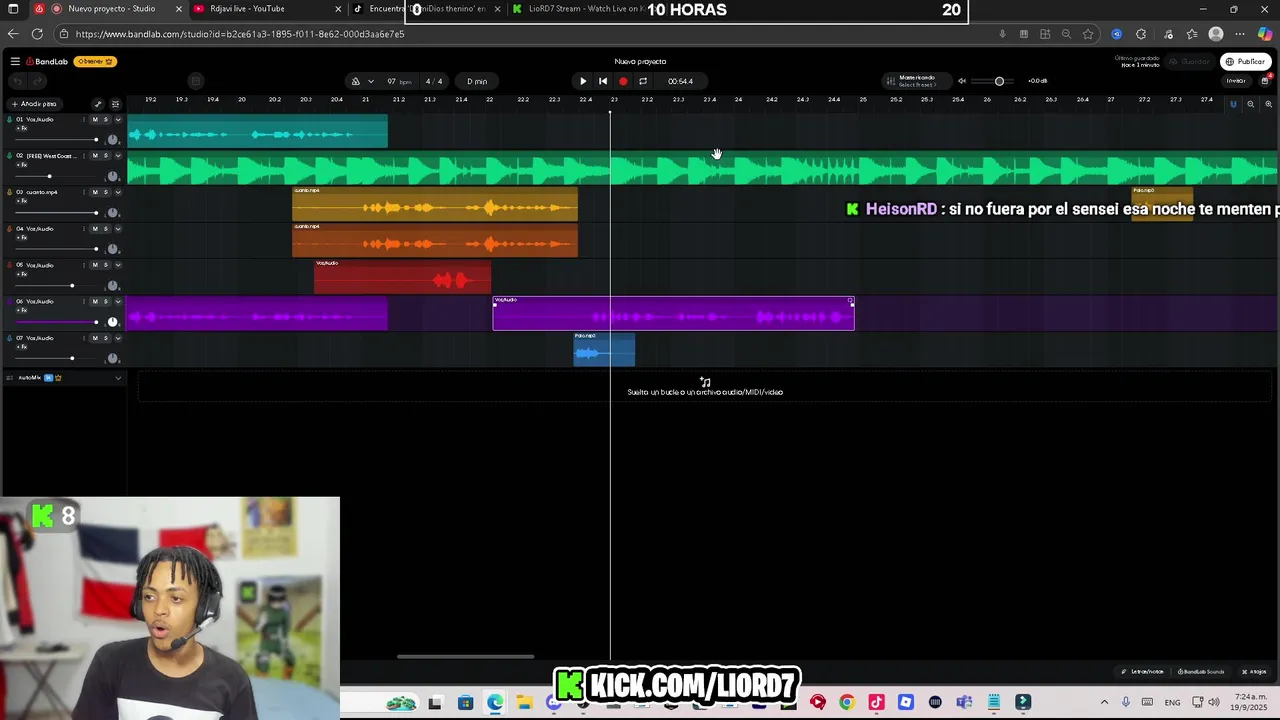Toggle loop cycle mode
1280x720 pixels.
[x=643, y=81]
